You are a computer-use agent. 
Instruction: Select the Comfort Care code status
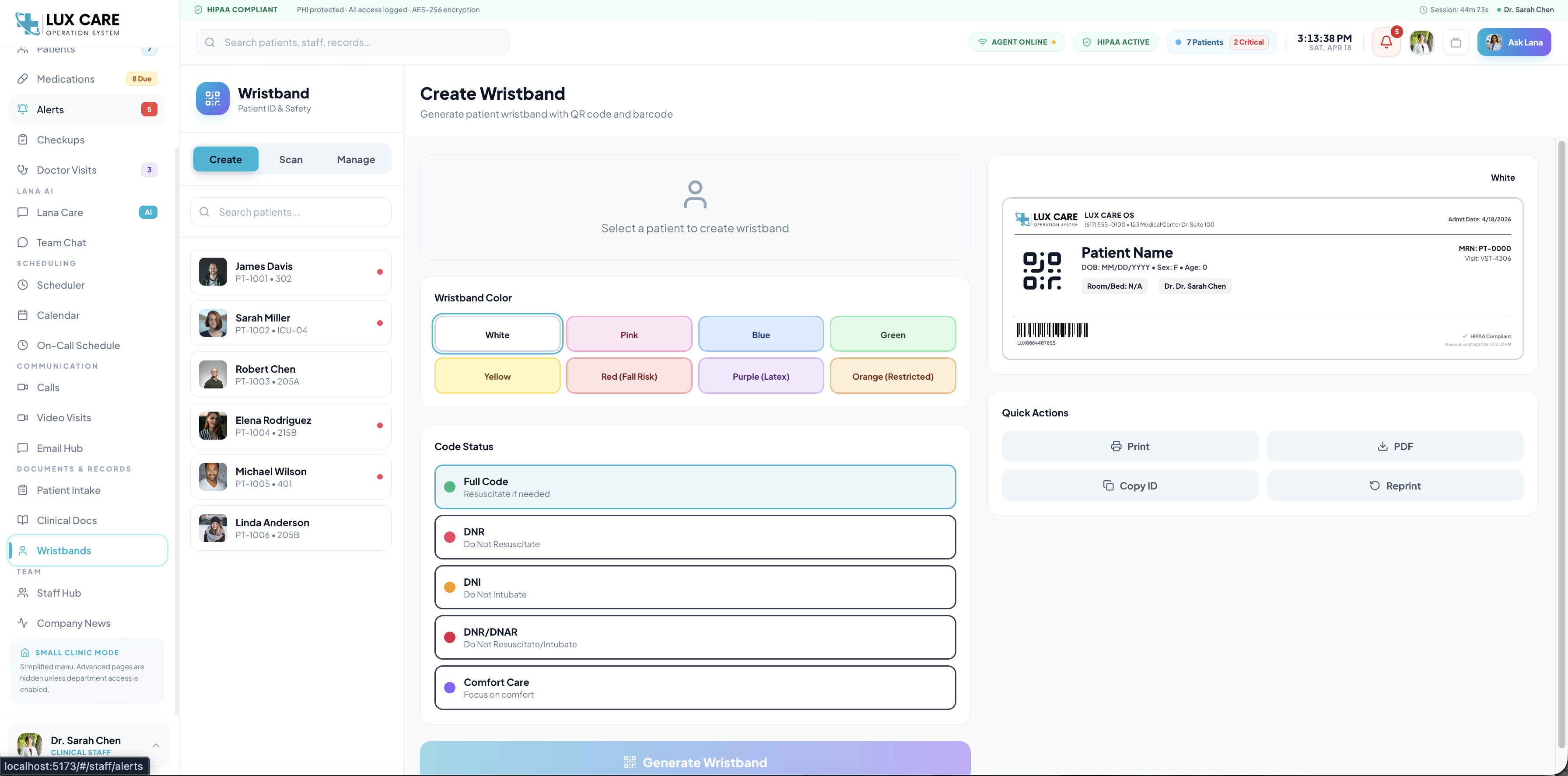tap(695, 688)
